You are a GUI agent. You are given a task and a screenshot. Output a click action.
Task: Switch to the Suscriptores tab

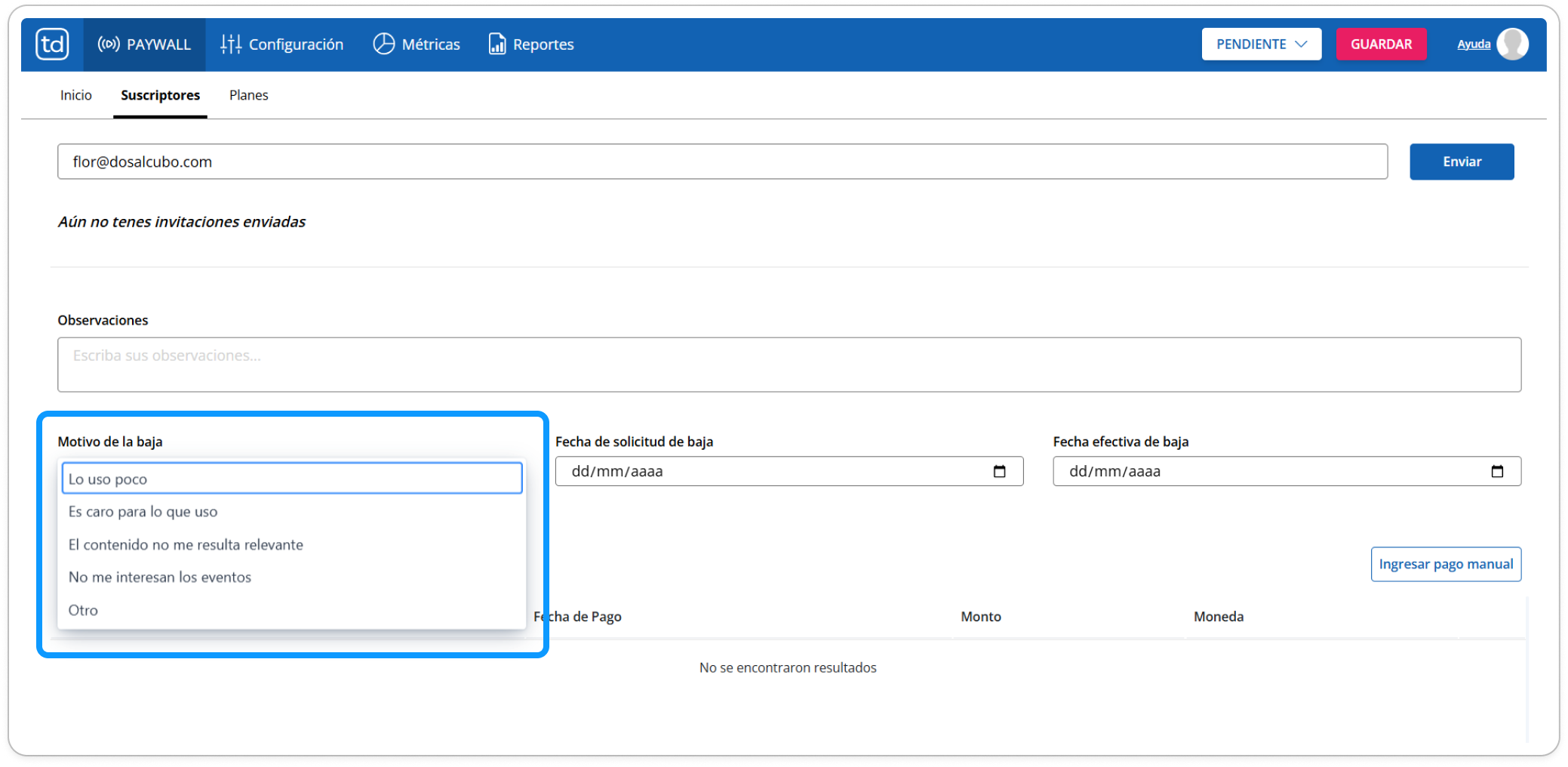pyautogui.click(x=160, y=95)
